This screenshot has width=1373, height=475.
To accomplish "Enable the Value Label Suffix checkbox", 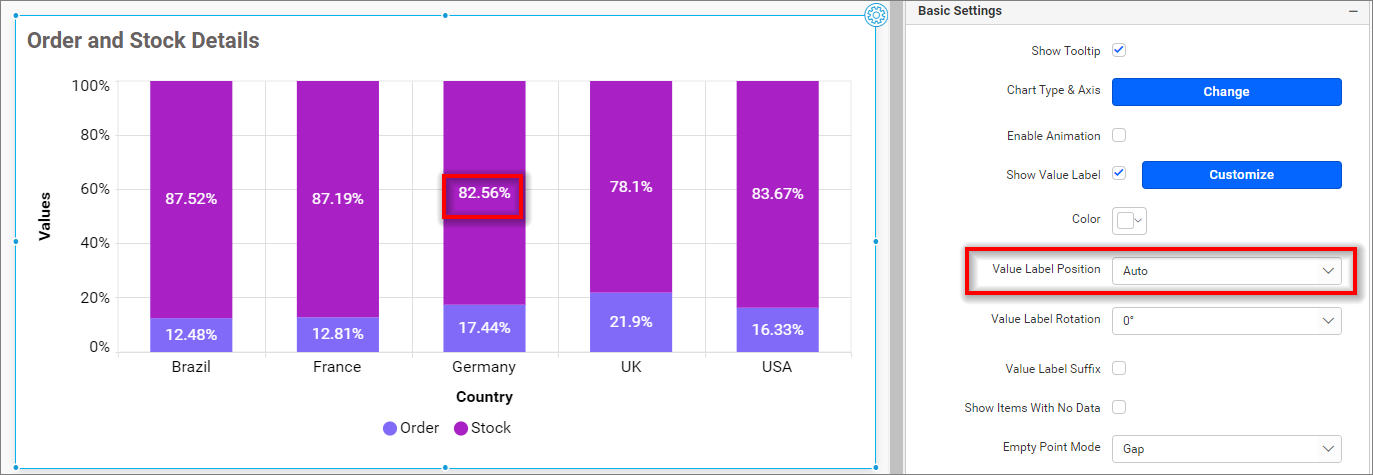I will coord(1119,368).
